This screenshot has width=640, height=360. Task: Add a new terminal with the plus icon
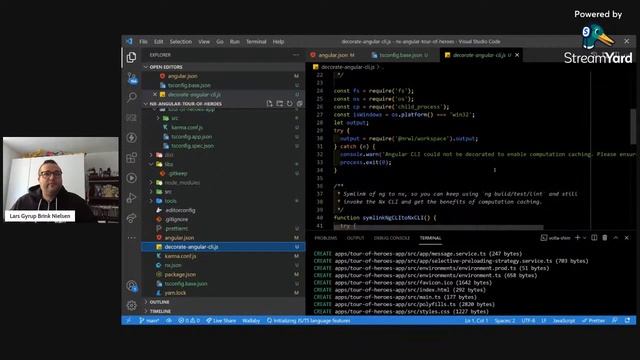click(577, 238)
